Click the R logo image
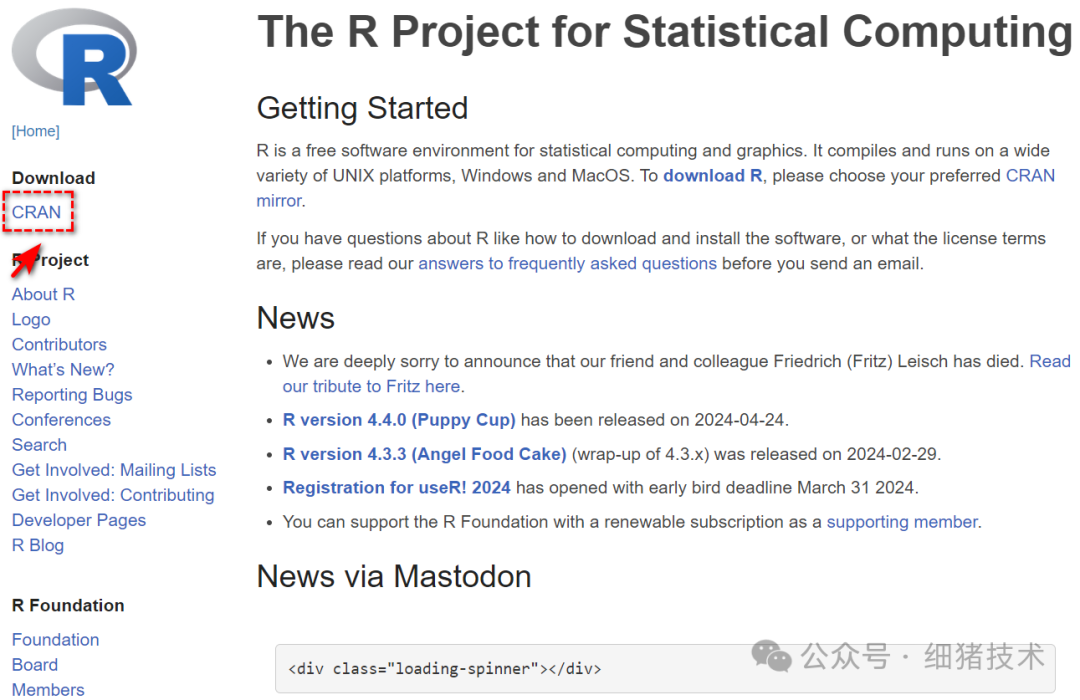 click(74, 57)
